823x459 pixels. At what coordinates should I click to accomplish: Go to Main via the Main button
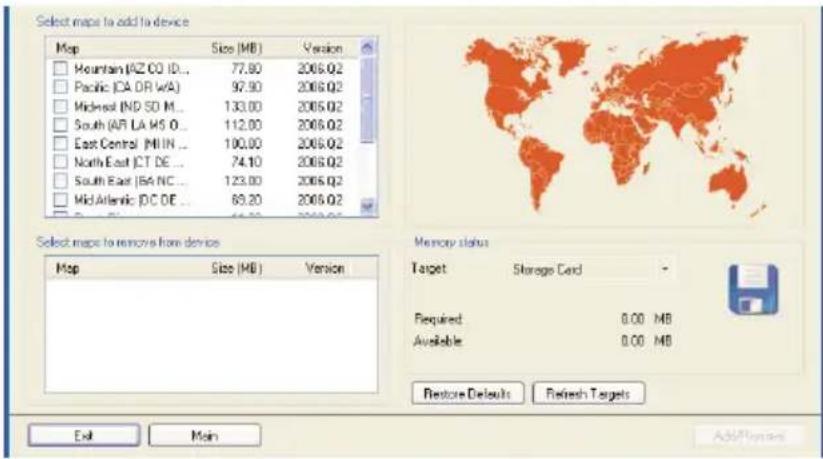[204, 435]
